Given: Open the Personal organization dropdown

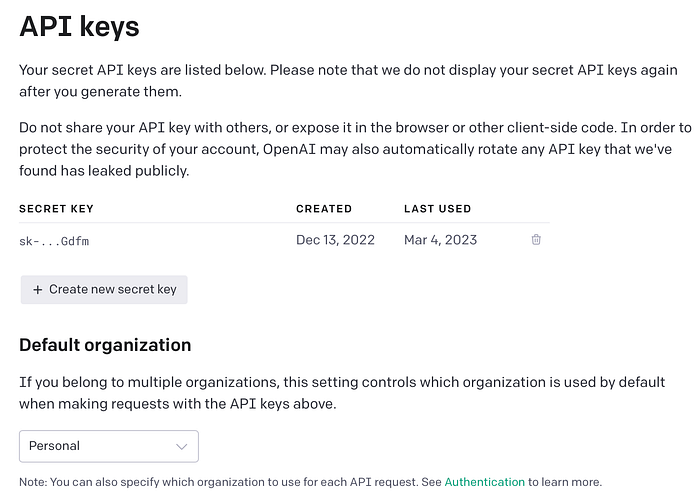Looking at the screenshot, I should [x=109, y=446].
